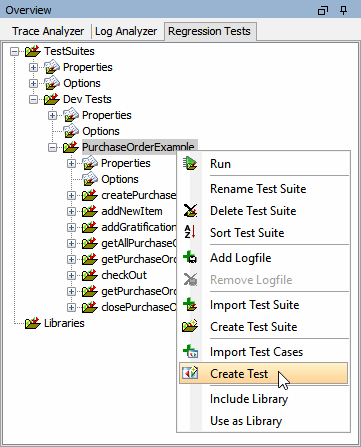Click the Delete Test Suite icon
Viewport: 361px width, 447px height.
190,211
